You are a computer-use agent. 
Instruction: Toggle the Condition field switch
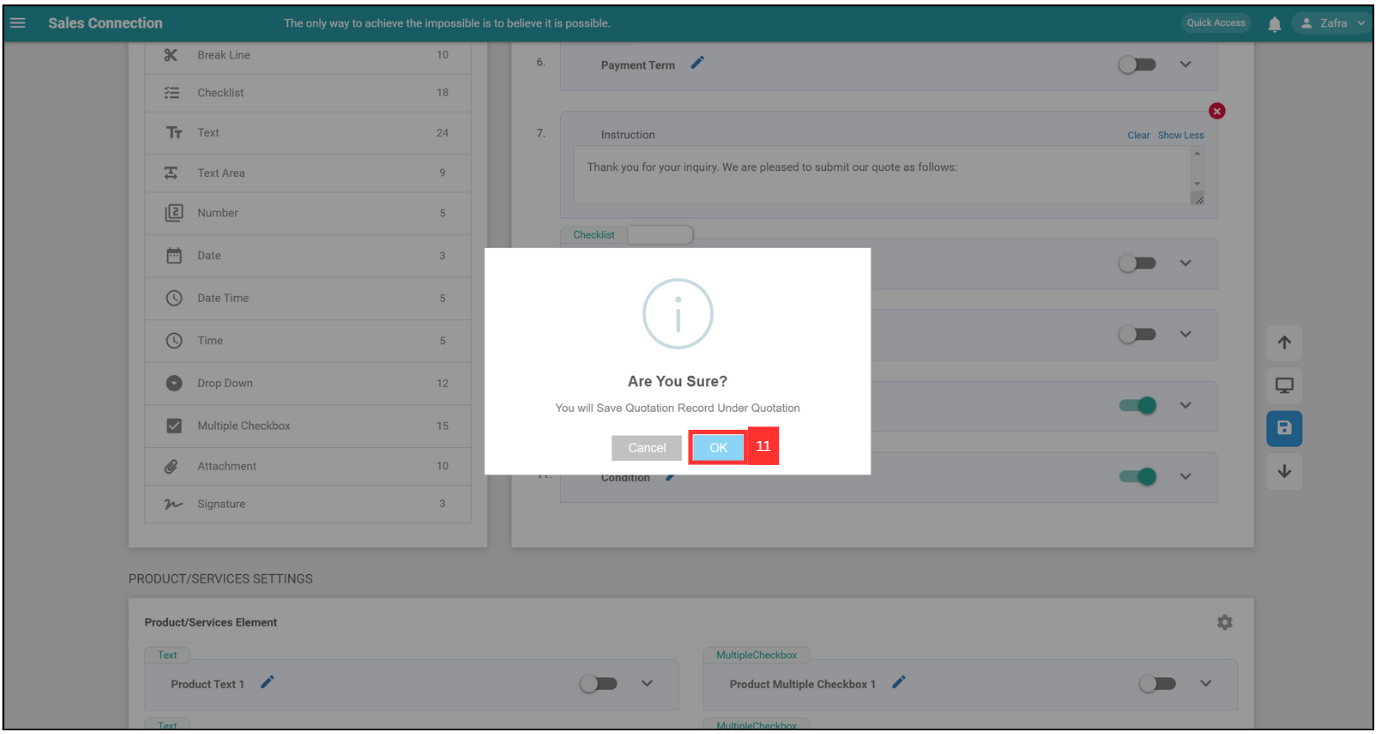click(1137, 477)
